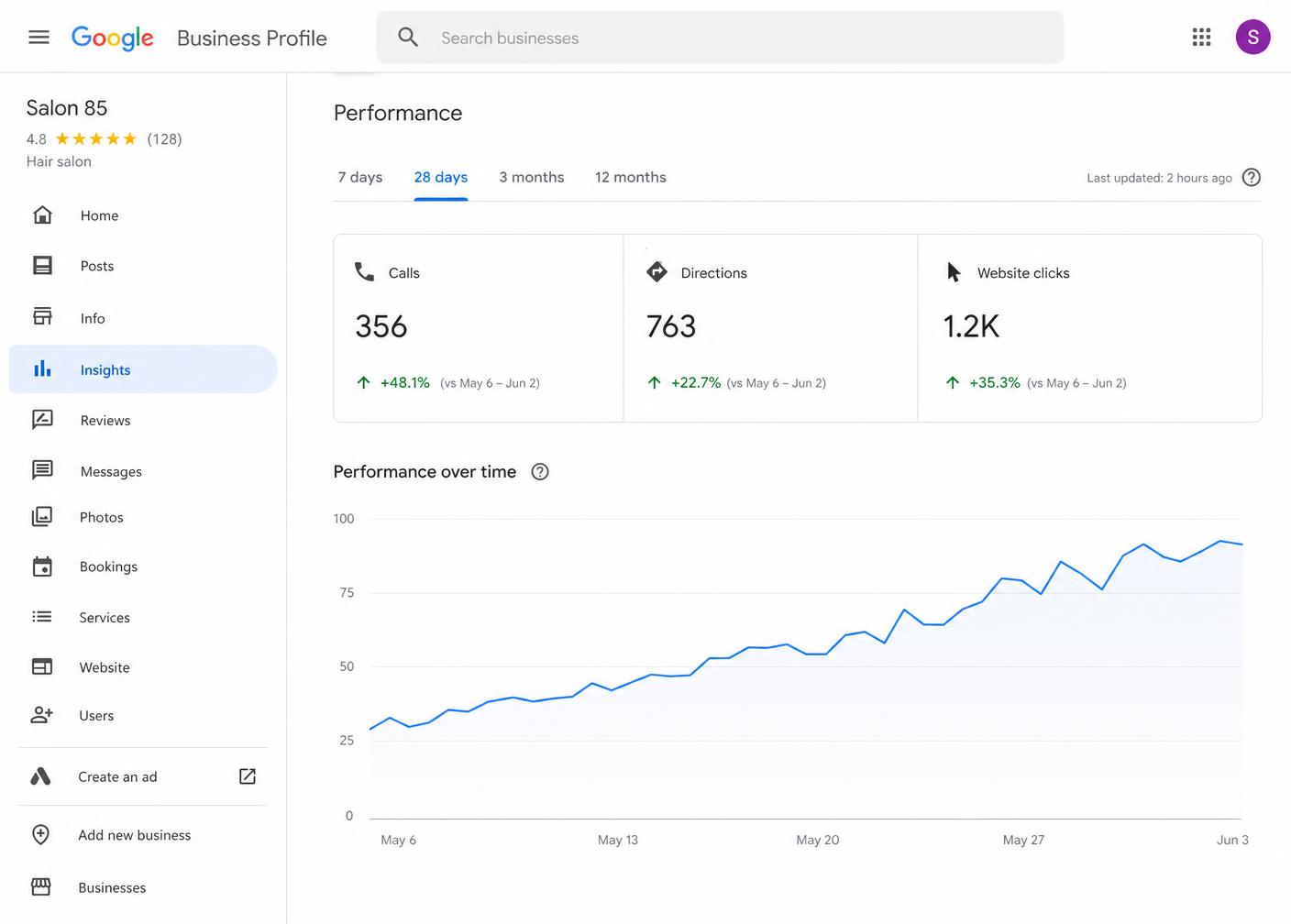The width and height of the screenshot is (1291, 924).
Task: Open Messages in the sidebar
Action: tap(143, 471)
